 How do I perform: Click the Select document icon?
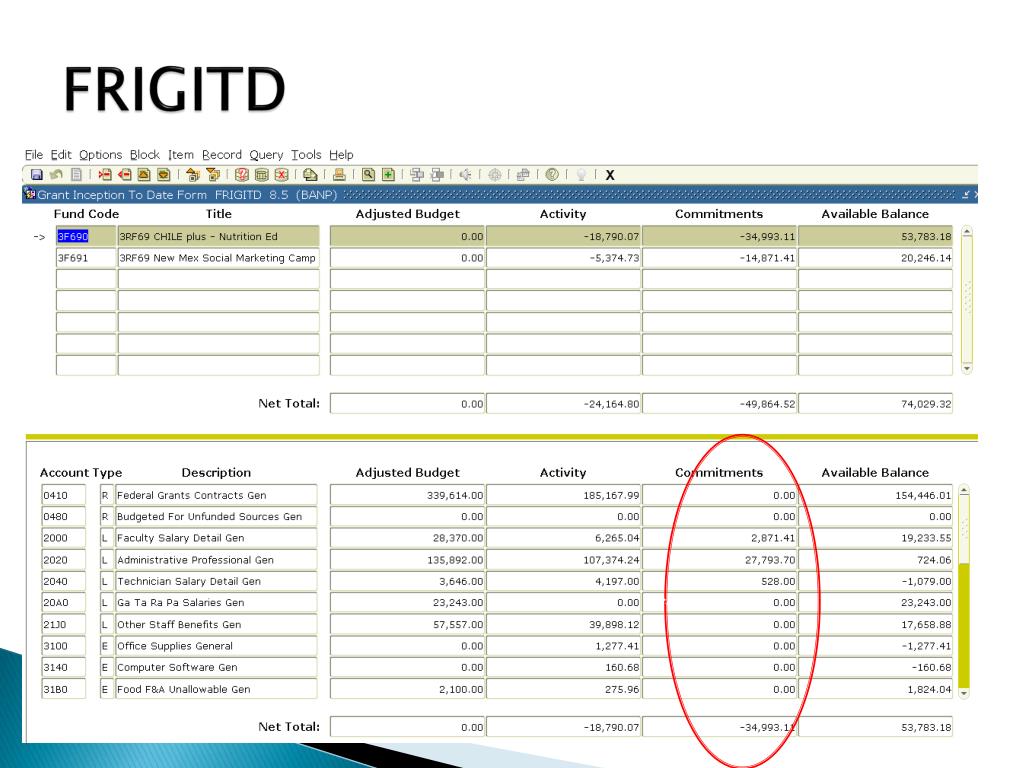(76, 174)
